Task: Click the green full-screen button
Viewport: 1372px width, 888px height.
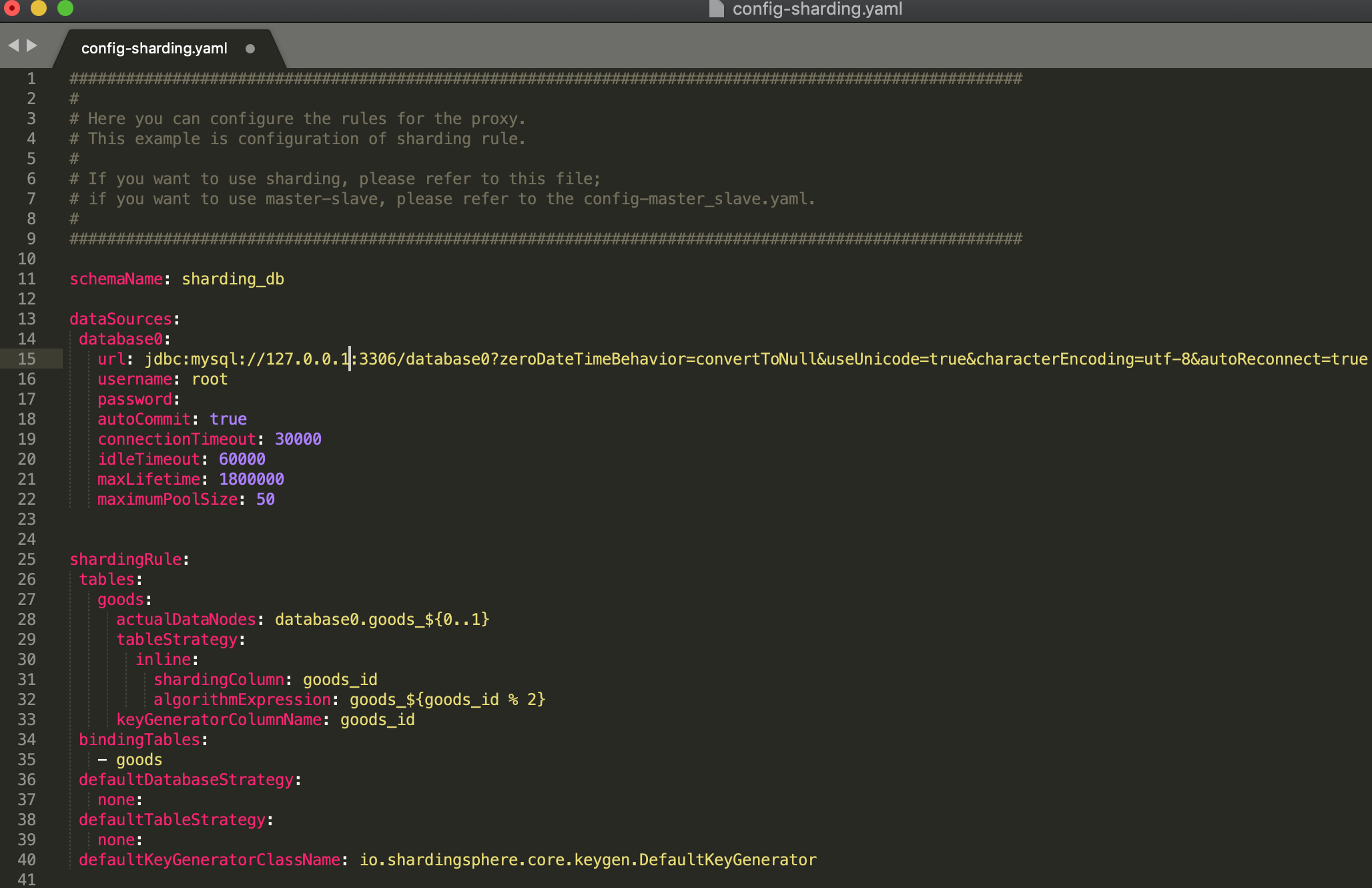Action: click(x=65, y=9)
